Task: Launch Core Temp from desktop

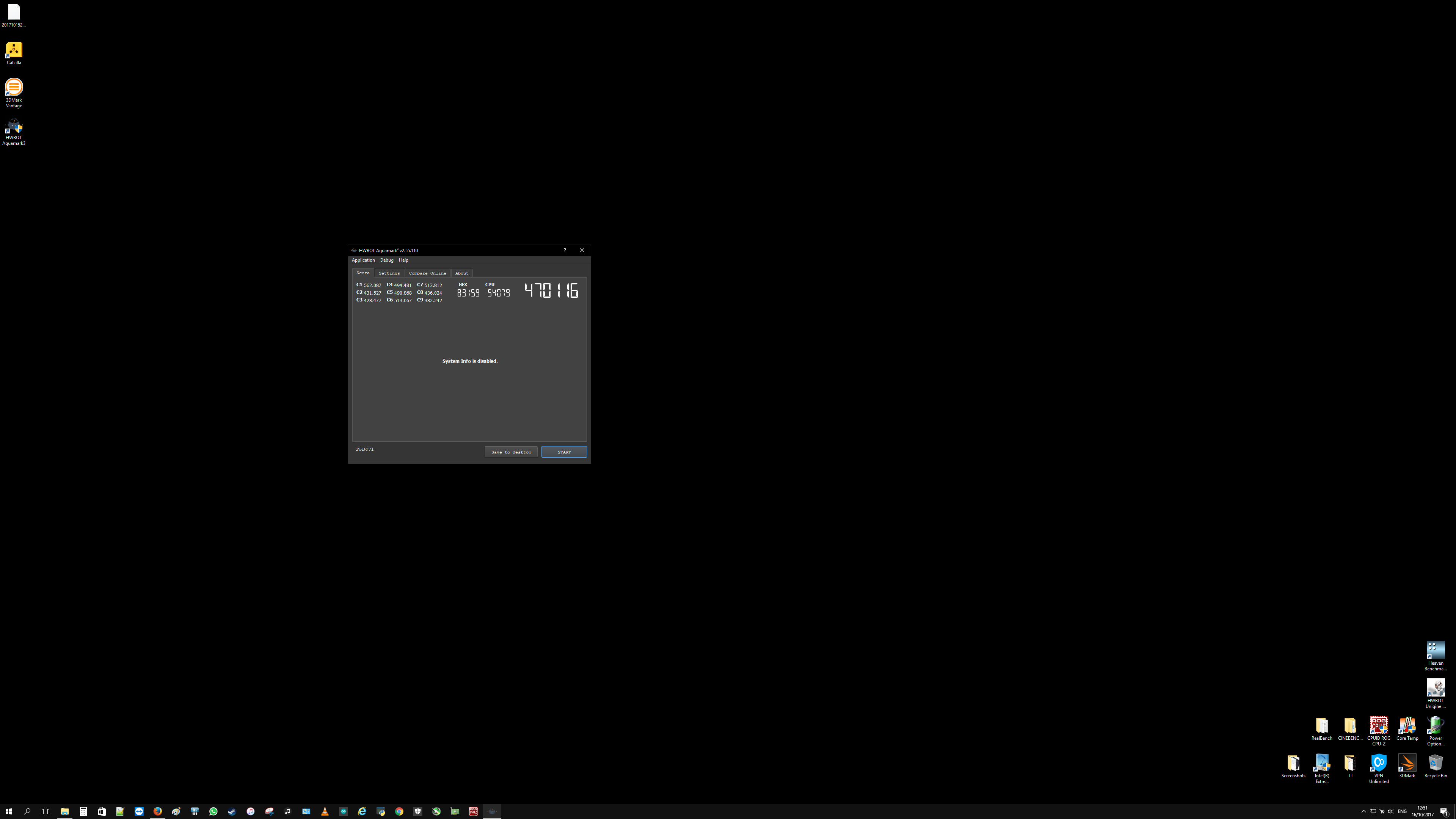Action: pyautogui.click(x=1407, y=728)
